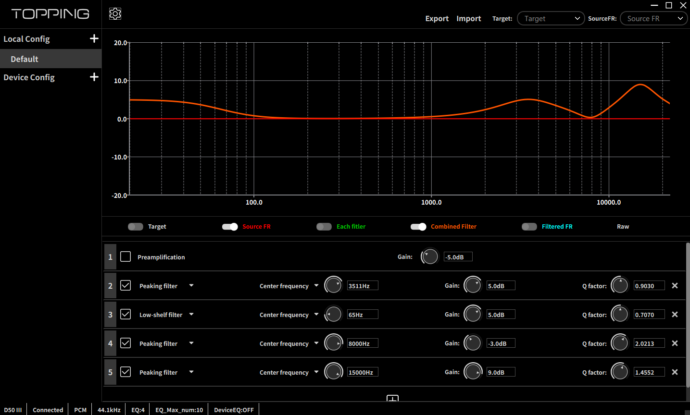Click the Device Config section header
This screenshot has height=415, width=690.
[x=29, y=77]
